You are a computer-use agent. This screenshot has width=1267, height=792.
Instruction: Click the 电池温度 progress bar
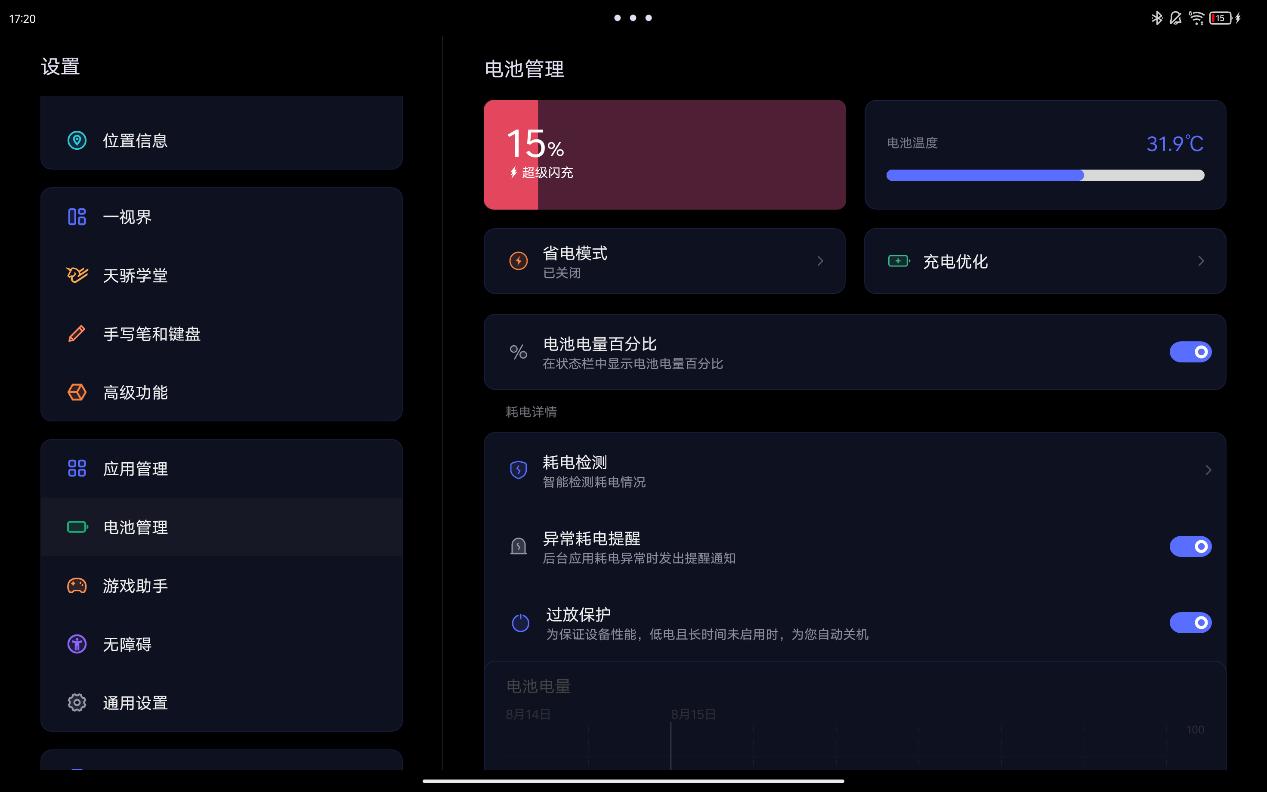click(x=1045, y=175)
